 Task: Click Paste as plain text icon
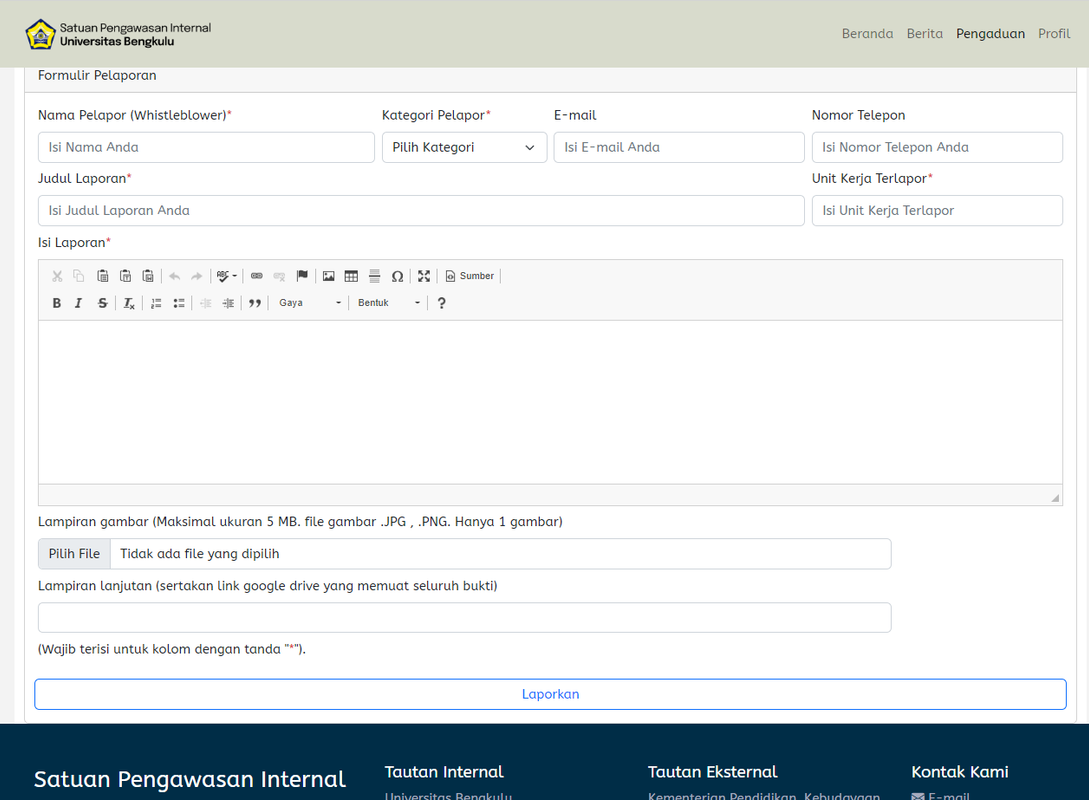[126, 276]
